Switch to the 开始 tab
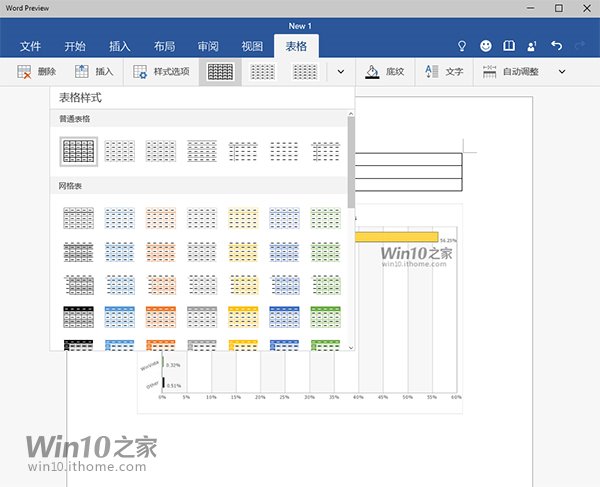 coord(75,46)
